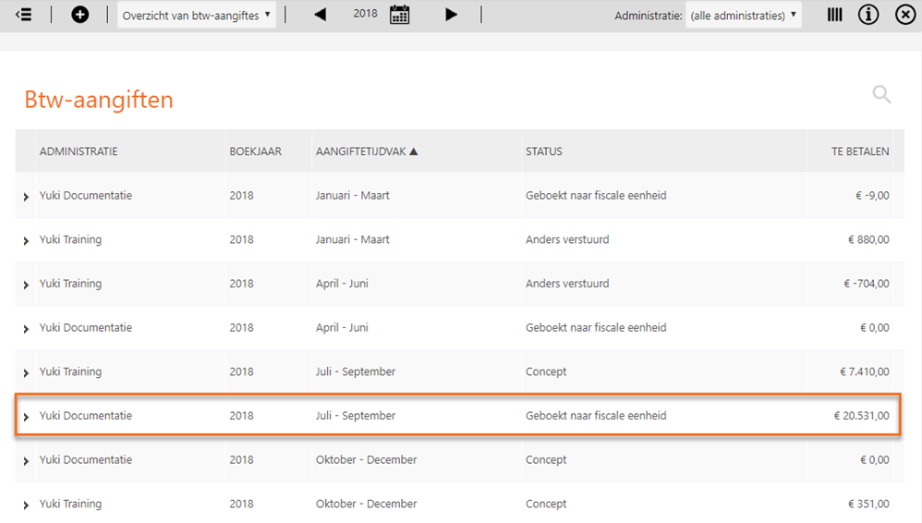Open the Administratie selection dropdown

pyautogui.click(x=745, y=15)
